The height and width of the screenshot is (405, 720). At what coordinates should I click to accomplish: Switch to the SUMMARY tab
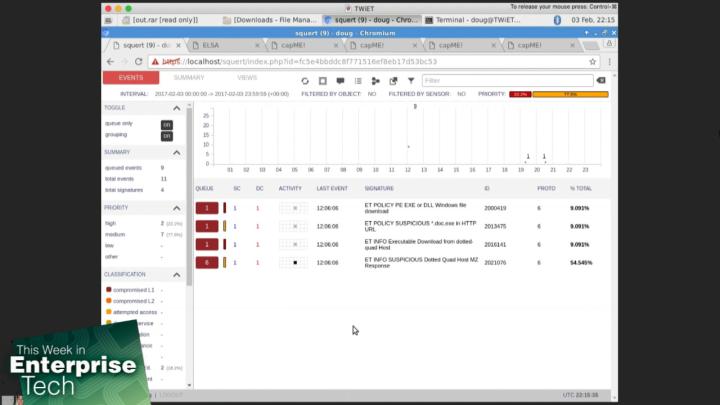[189, 78]
